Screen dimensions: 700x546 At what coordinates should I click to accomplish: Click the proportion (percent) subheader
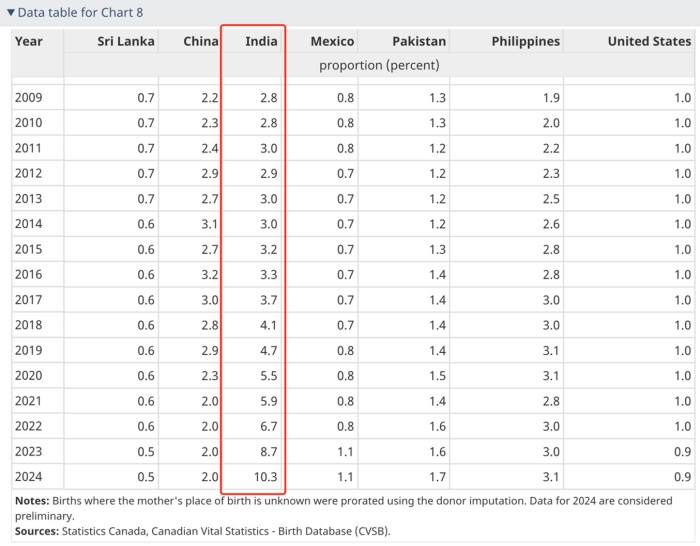[379, 65]
